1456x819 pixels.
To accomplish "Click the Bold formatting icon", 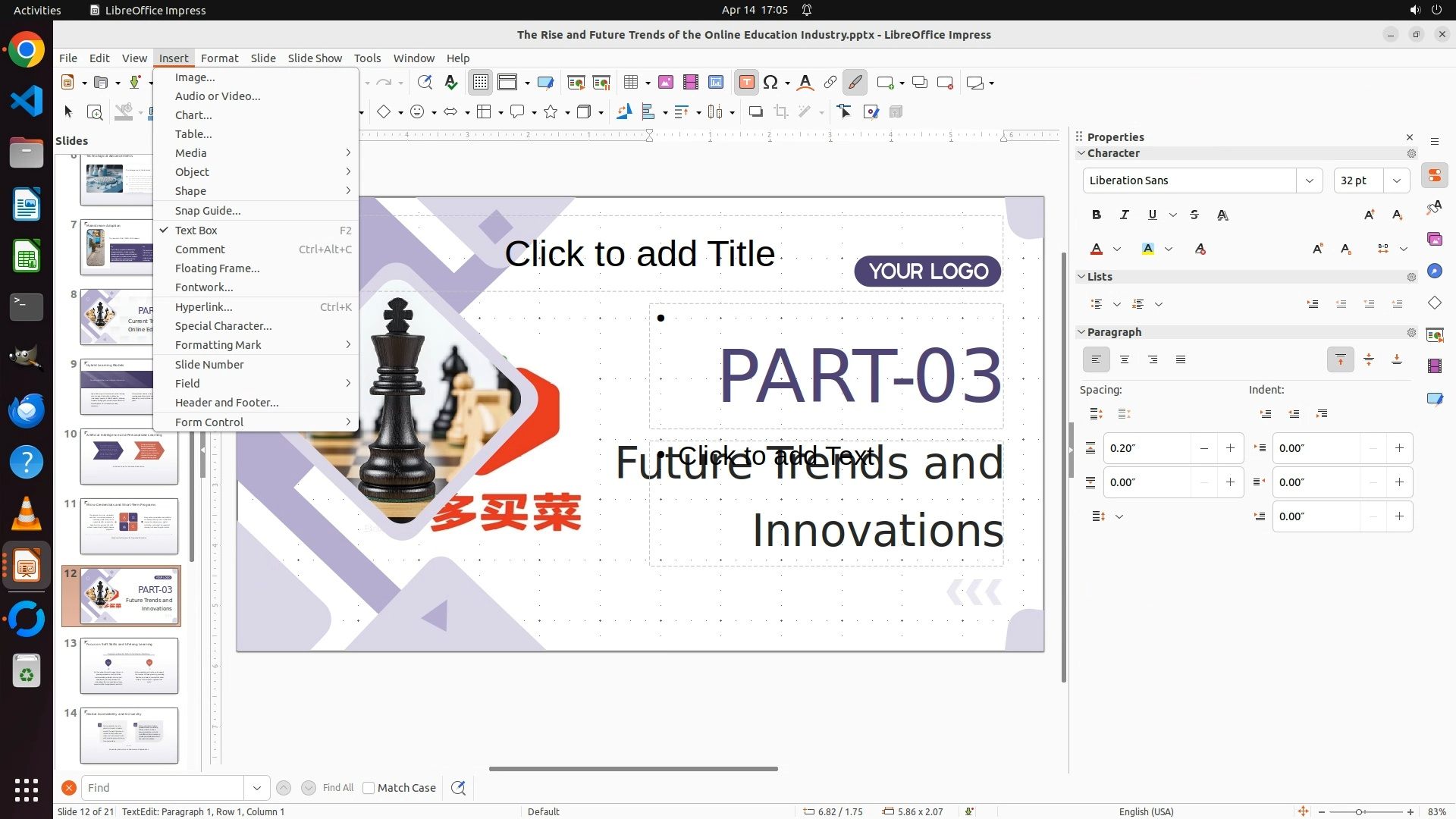I will [x=1096, y=215].
